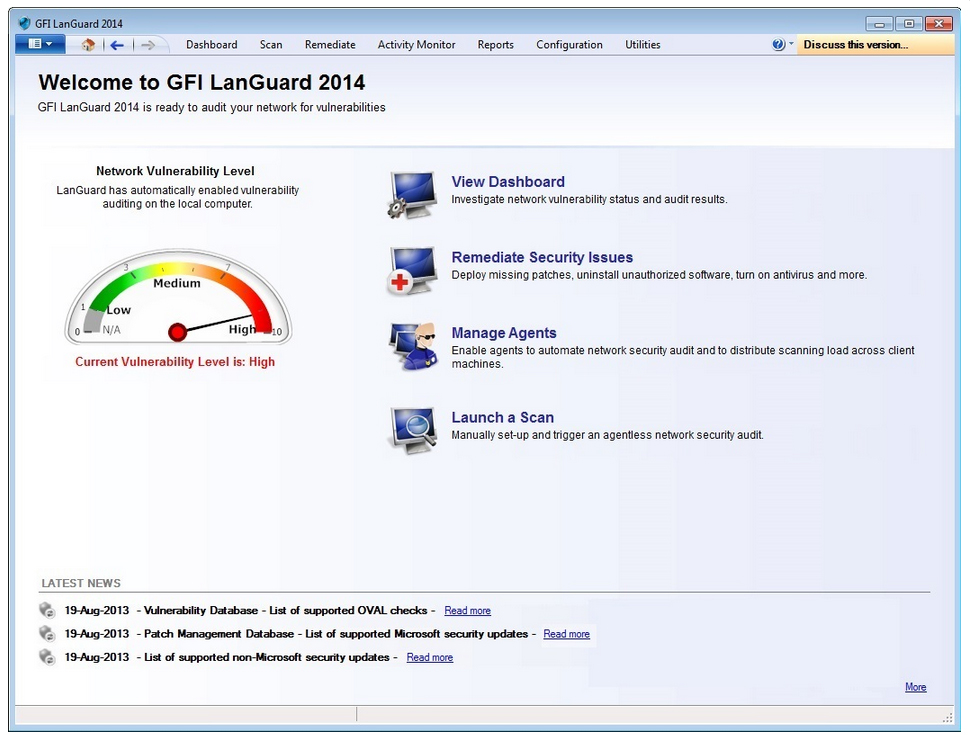Open the Remediate Security Issues link
This screenshot has height=735, width=970.
(542, 257)
